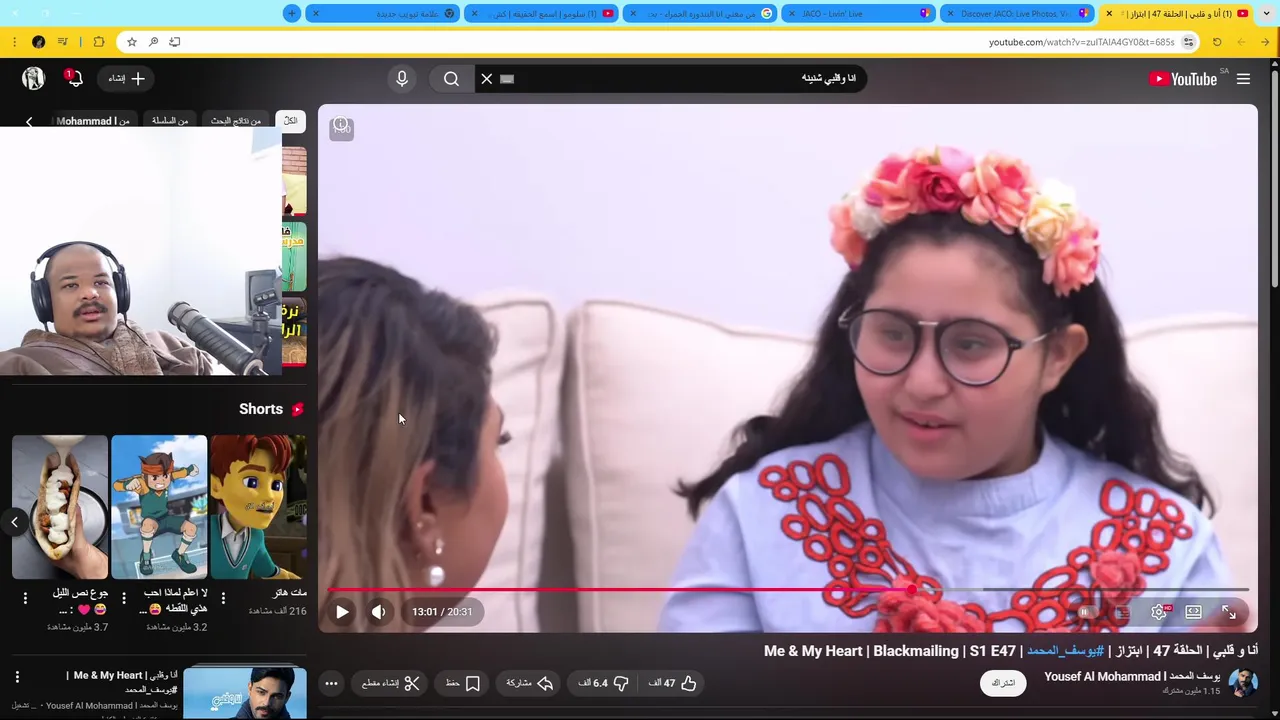Open the 'مات هائر' Shorts thumbnail
Image resolution: width=1280 pixels, height=720 pixels.
tap(258, 507)
